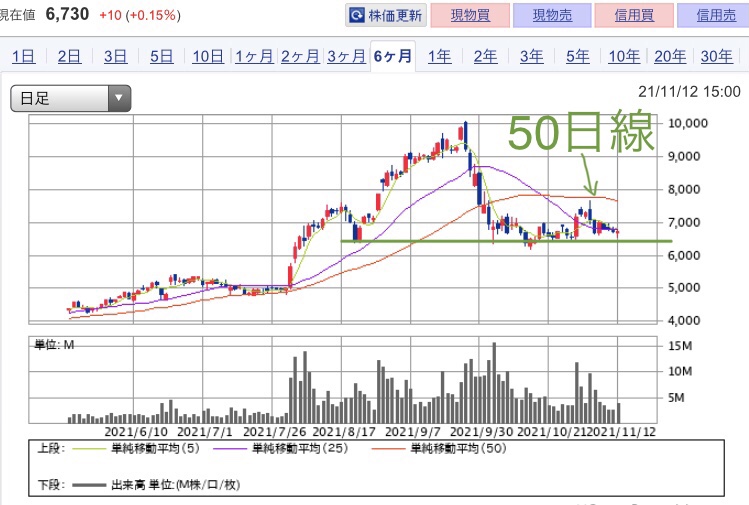The height and width of the screenshot is (505, 749).
Task: Switch chart range to 2ヶ月
Action: pos(300,56)
